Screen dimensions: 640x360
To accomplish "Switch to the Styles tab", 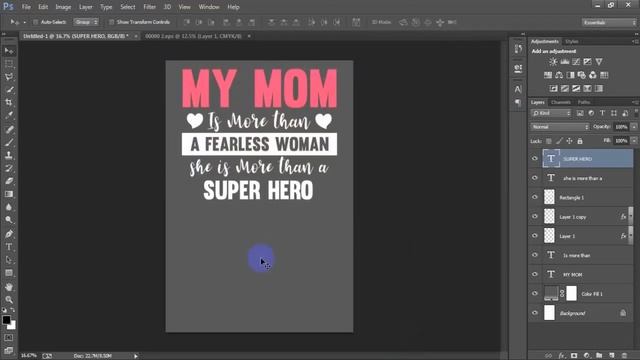I will pyautogui.click(x=571, y=42).
